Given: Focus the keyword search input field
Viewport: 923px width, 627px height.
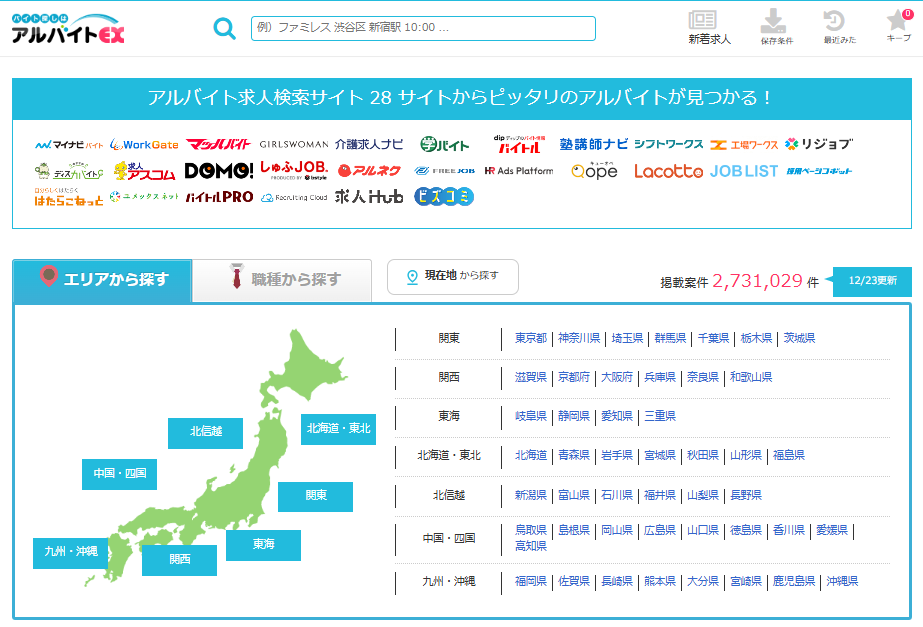Looking at the screenshot, I should 423,28.
